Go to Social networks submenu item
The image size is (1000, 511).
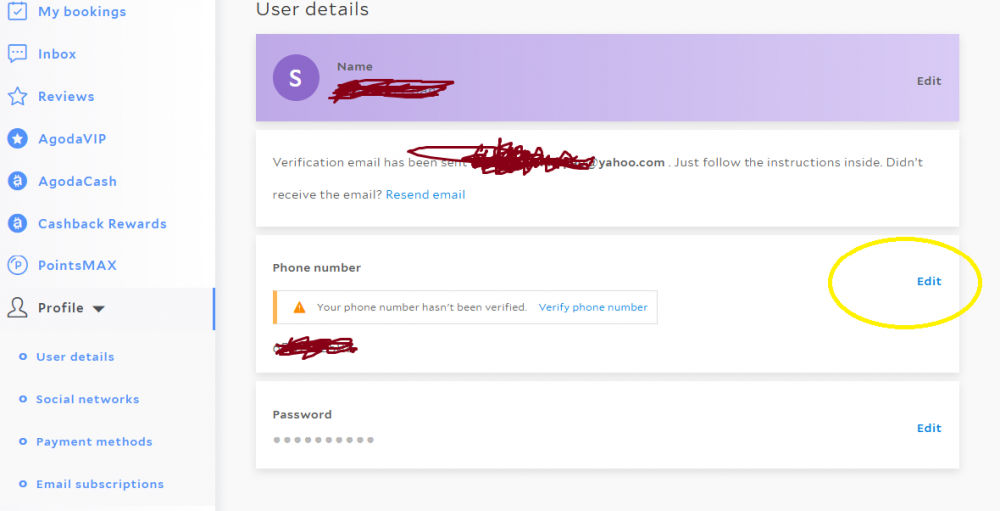tap(87, 399)
